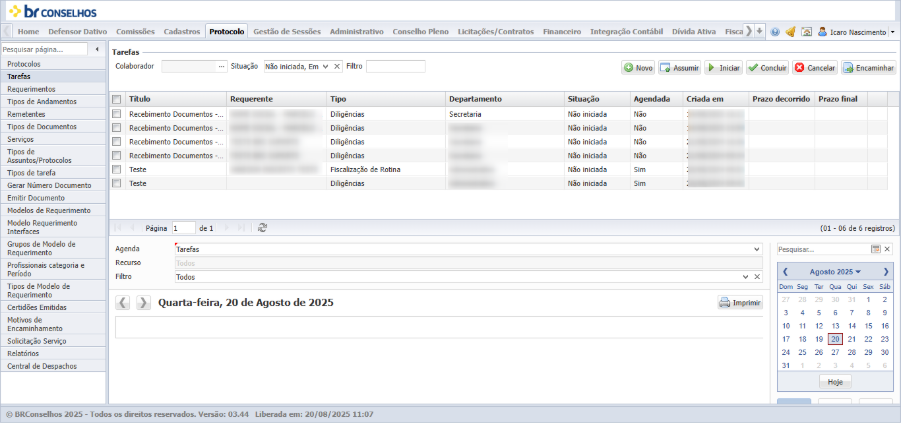Open the Agenda Tarefas dropdown
901x423 pixels.
[x=757, y=249]
